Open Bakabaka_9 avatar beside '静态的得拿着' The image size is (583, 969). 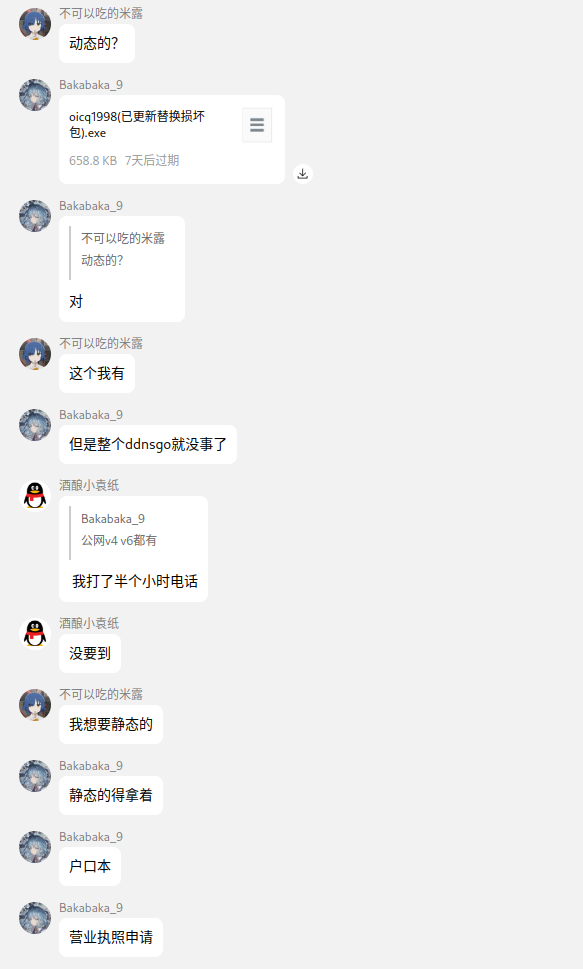[x=35, y=776]
